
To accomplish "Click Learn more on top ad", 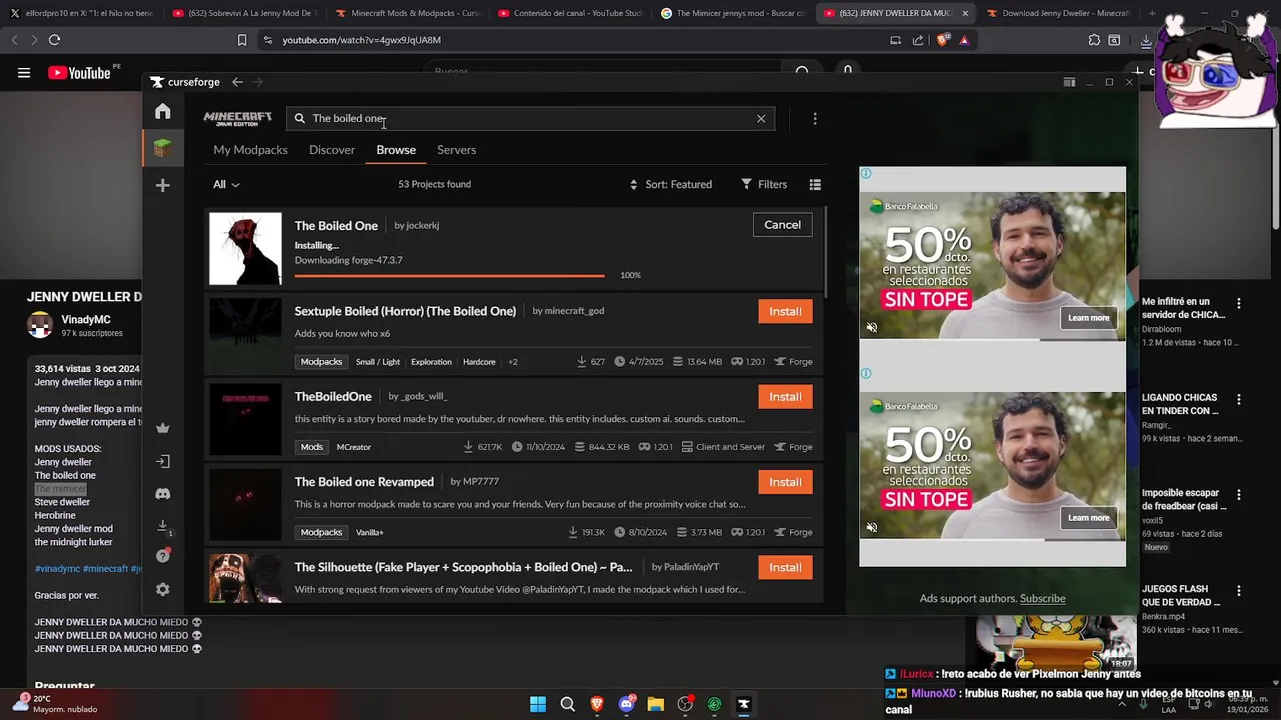I will coord(1088,318).
